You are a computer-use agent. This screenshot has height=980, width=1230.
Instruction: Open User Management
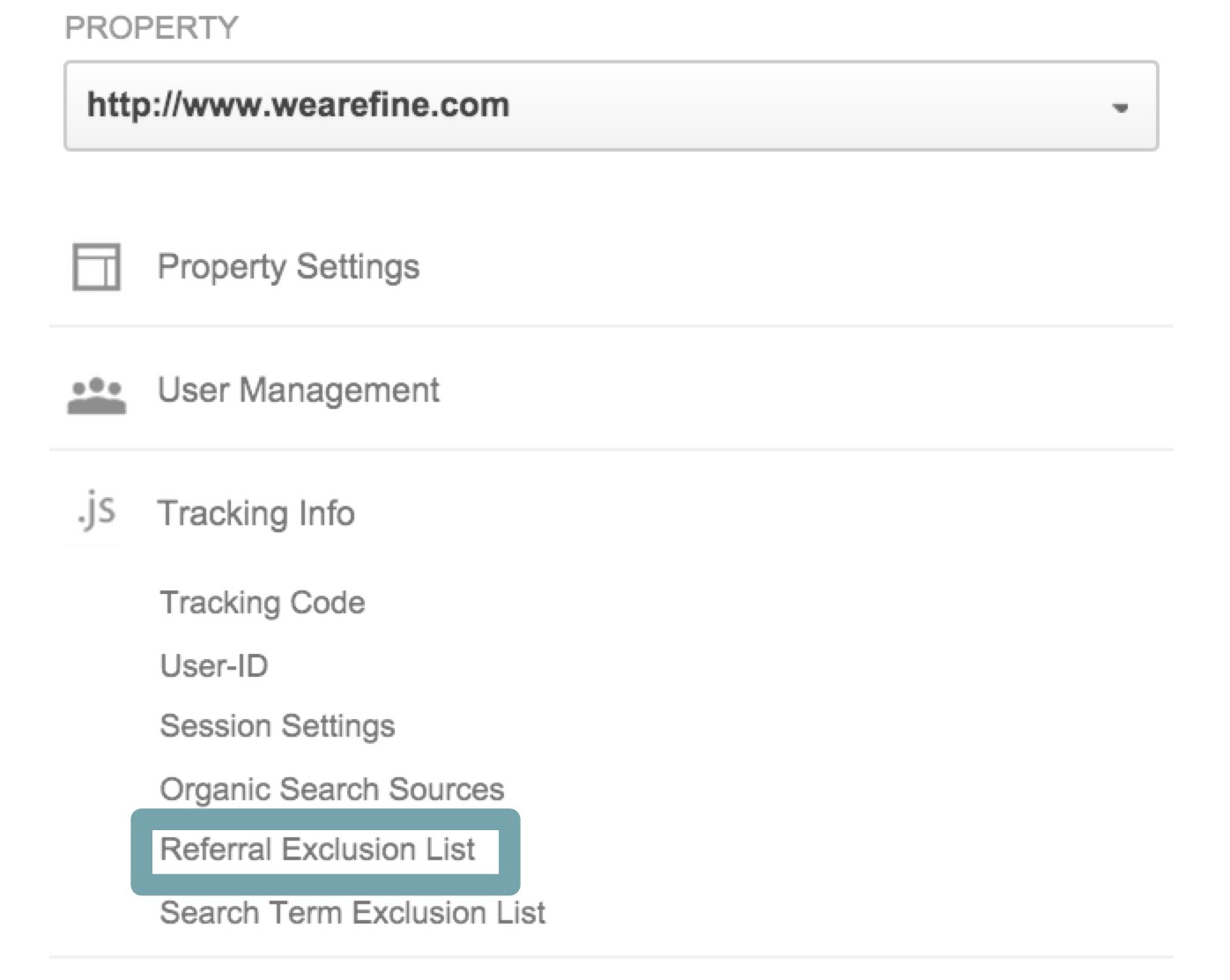point(298,390)
